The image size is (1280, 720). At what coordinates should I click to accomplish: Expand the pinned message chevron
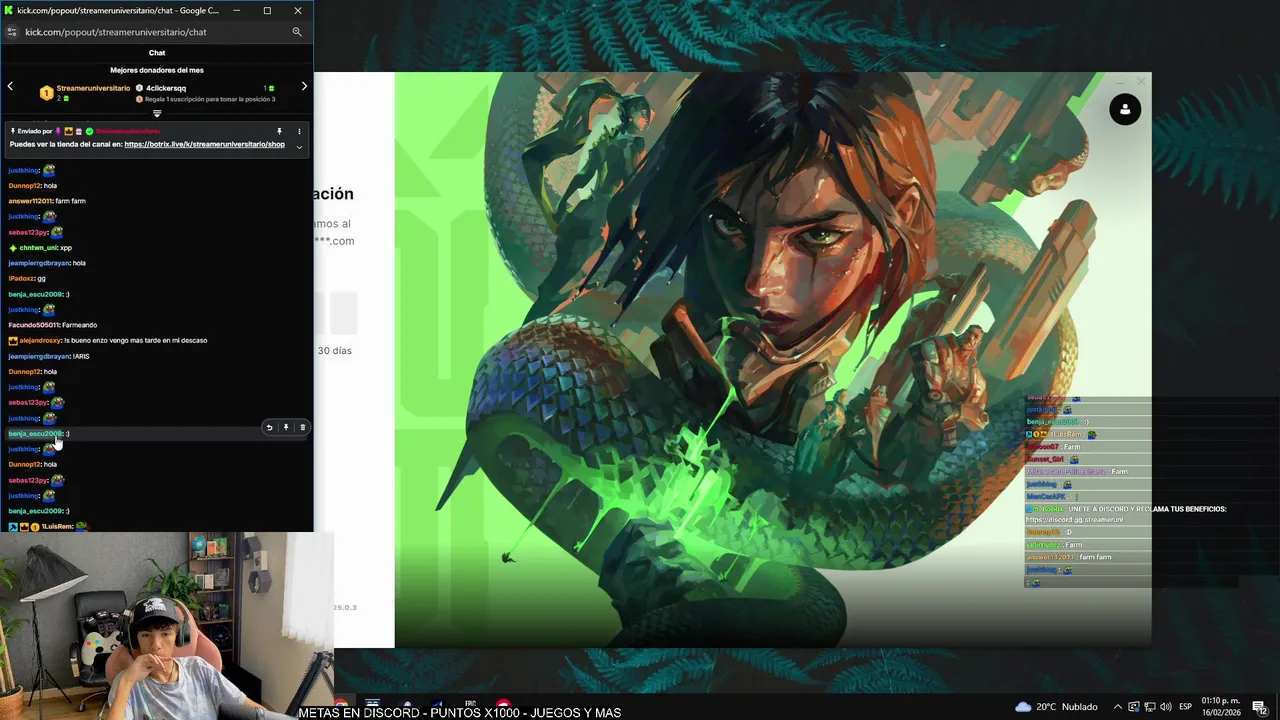point(299,147)
